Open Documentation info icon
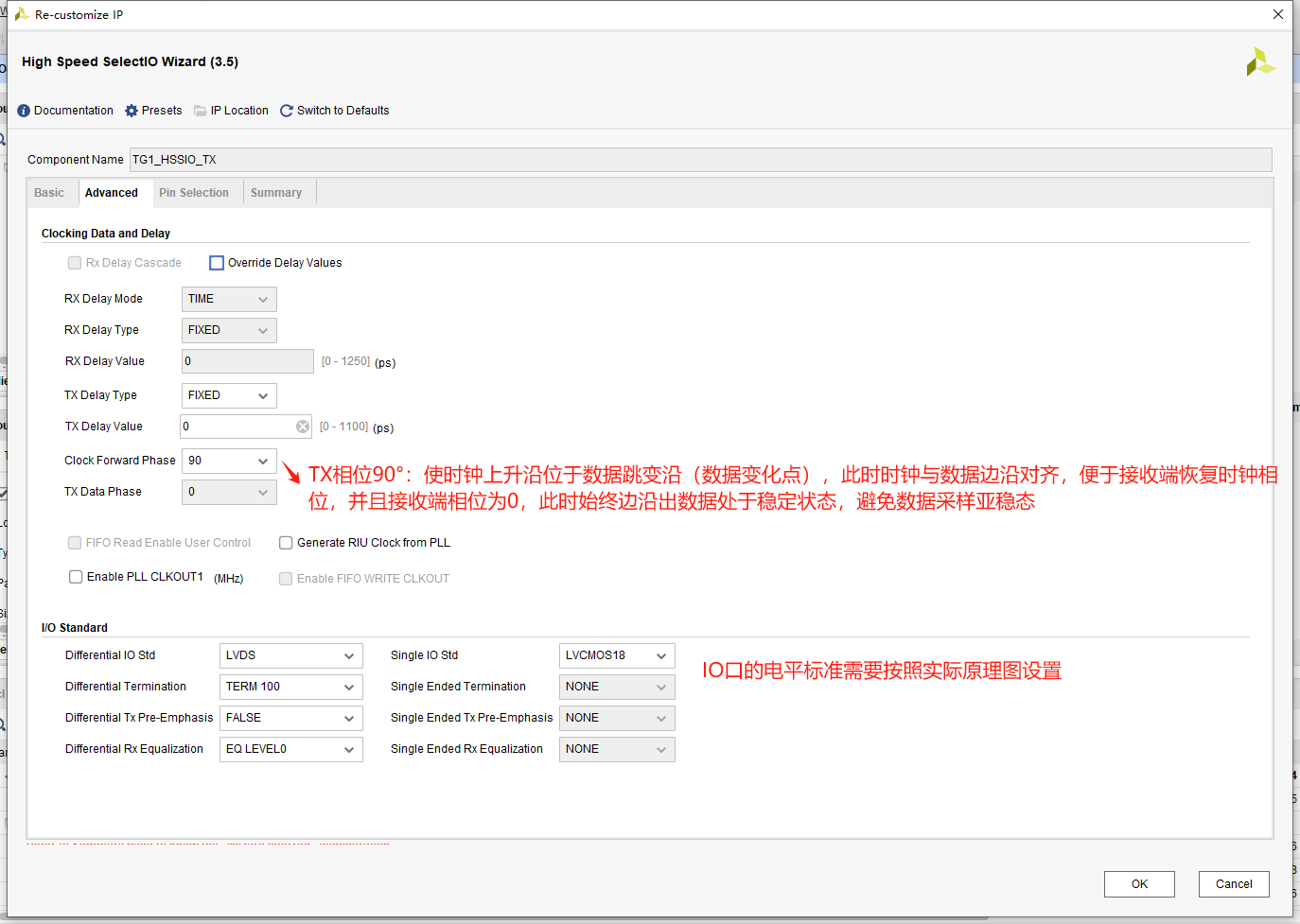 pyautogui.click(x=24, y=111)
